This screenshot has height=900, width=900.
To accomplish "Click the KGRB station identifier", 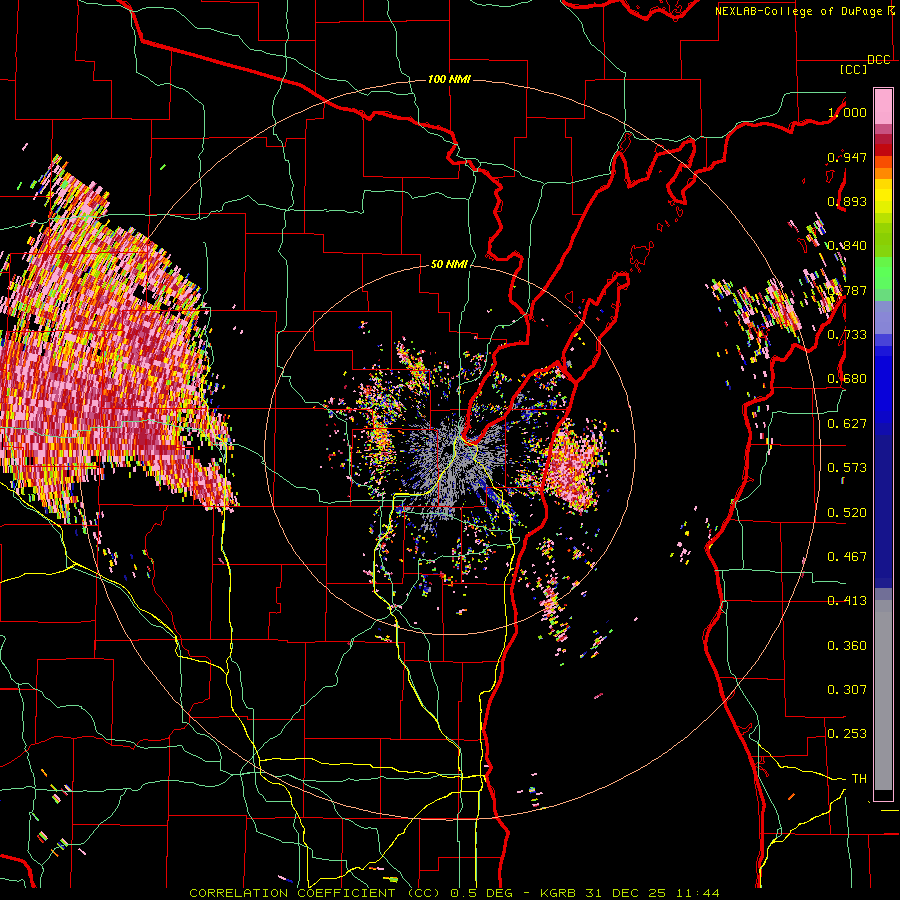I will click(559, 893).
